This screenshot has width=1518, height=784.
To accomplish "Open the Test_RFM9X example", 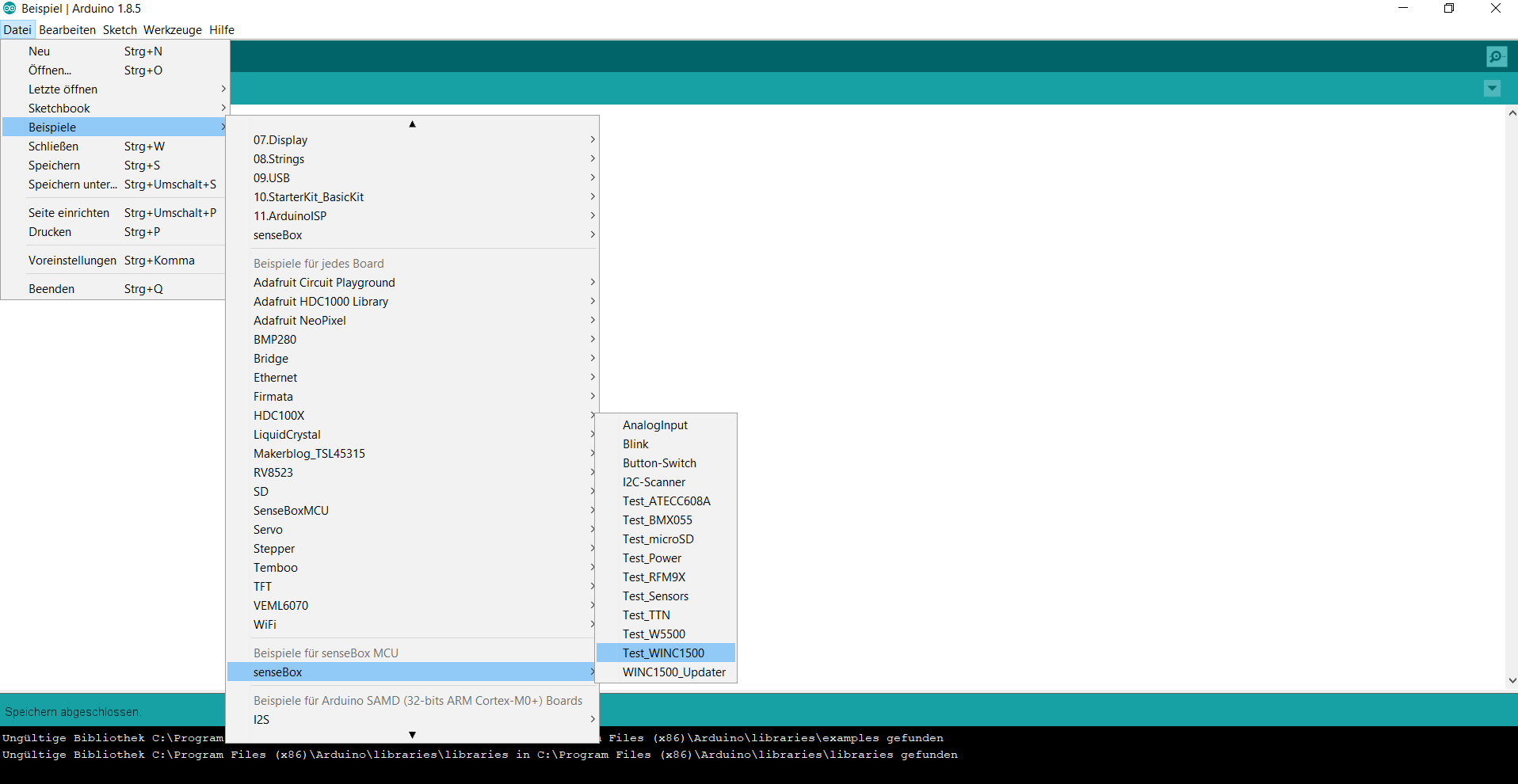I will (666, 577).
